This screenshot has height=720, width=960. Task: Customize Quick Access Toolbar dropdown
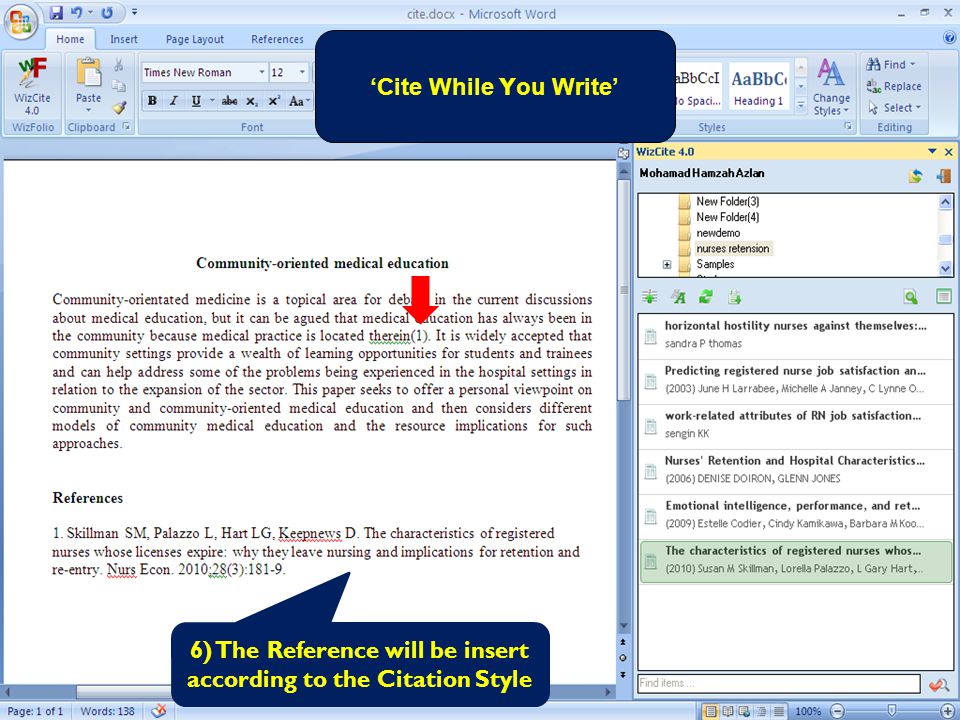pos(135,12)
